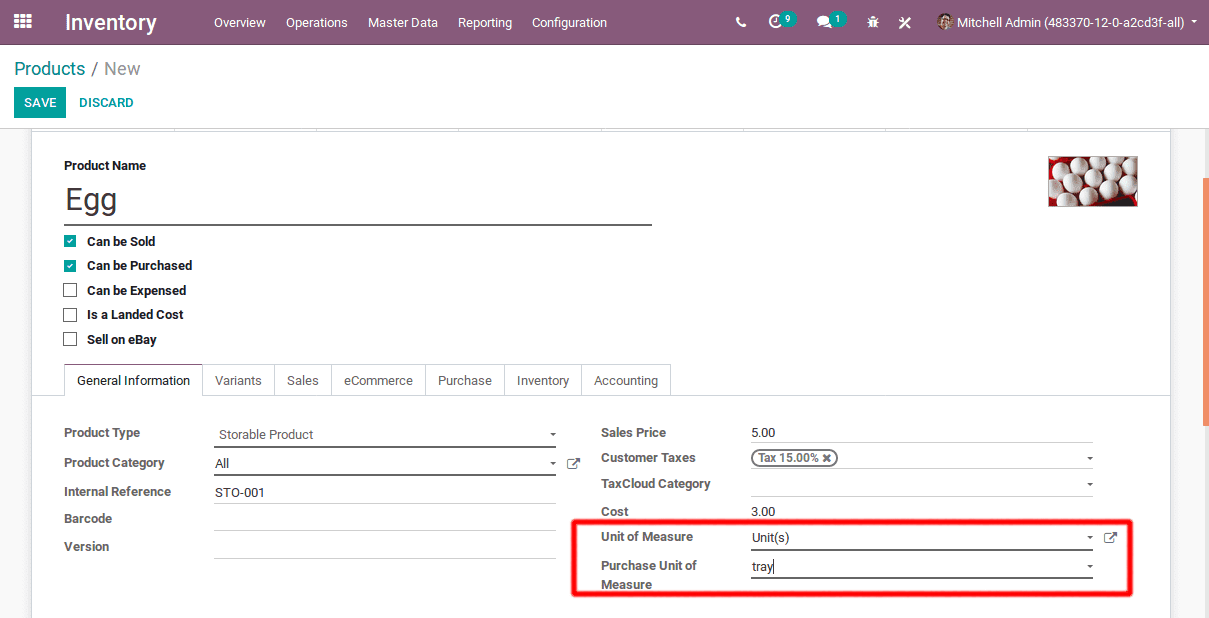1209x618 pixels.
Task: Click the Inventory app title
Action: [x=111, y=22]
